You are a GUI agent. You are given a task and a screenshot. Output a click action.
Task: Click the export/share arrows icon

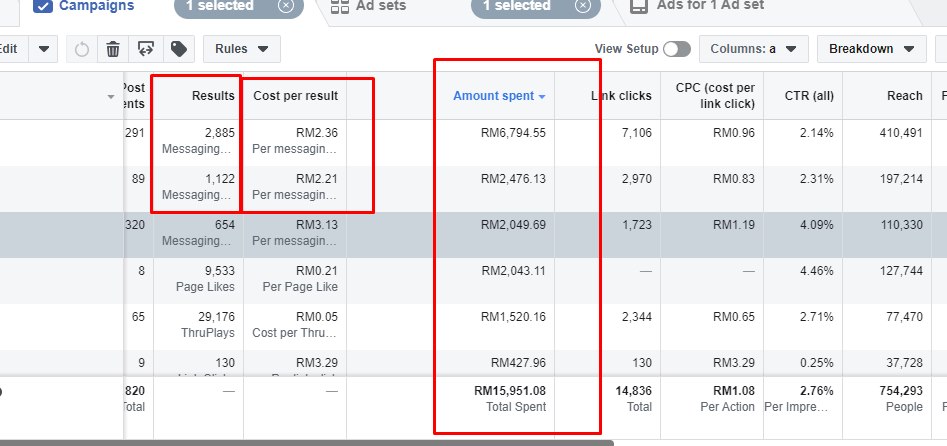pyautogui.click(x=146, y=49)
